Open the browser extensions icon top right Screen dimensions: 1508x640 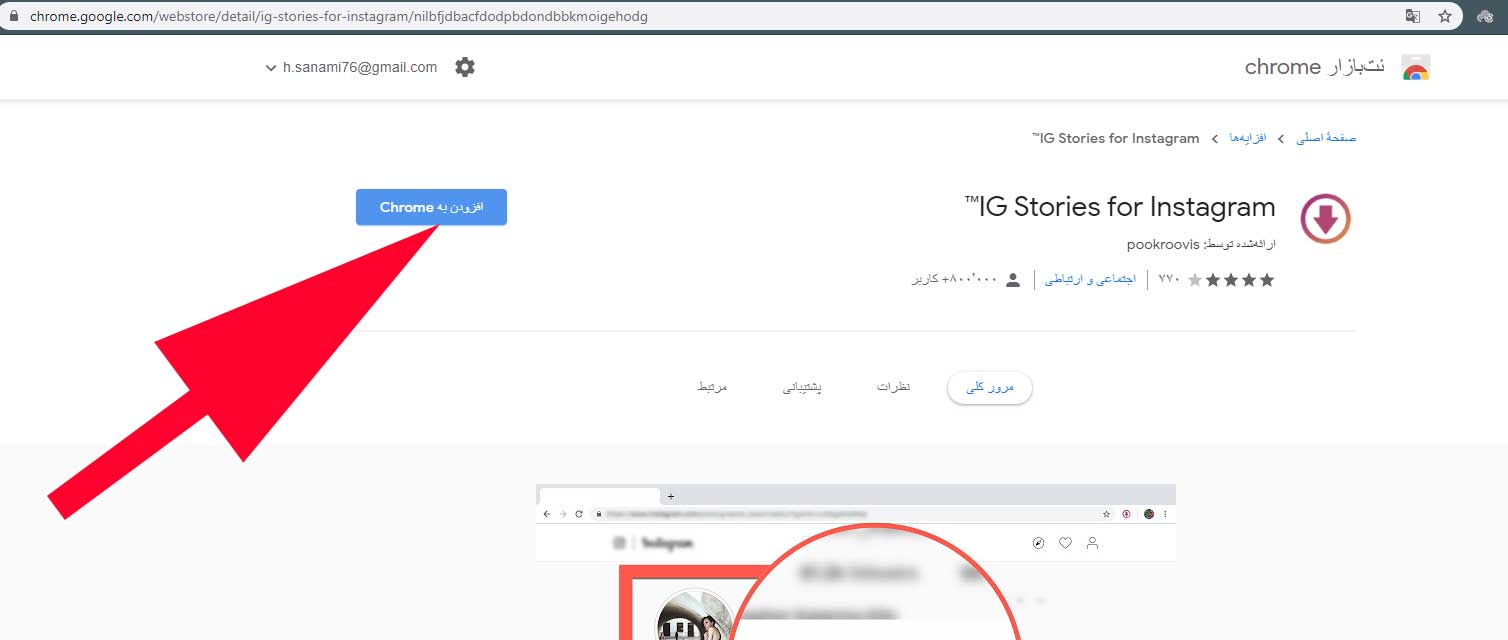point(1486,16)
